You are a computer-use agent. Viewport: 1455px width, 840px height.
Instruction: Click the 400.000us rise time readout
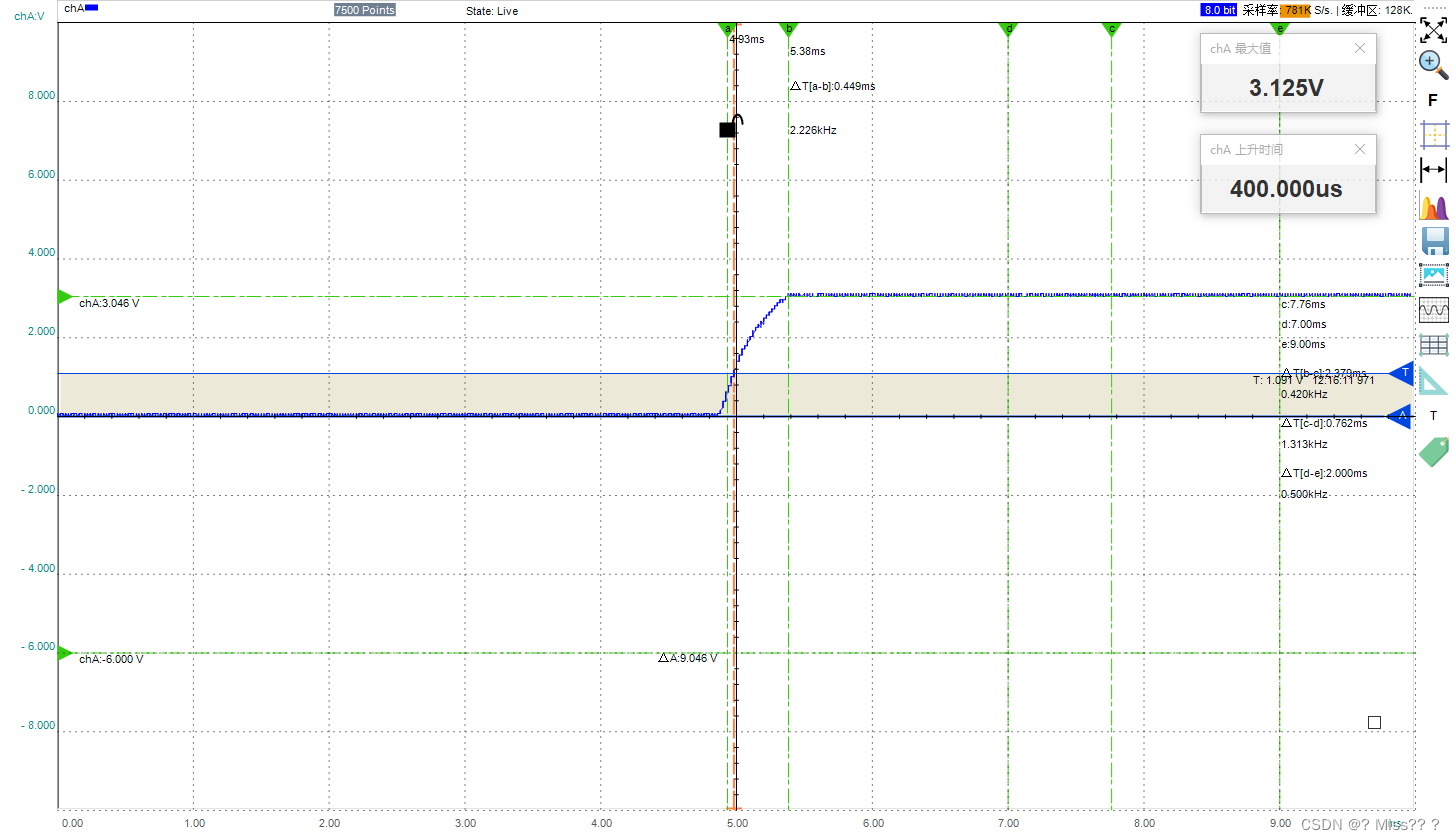tap(1286, 189)
